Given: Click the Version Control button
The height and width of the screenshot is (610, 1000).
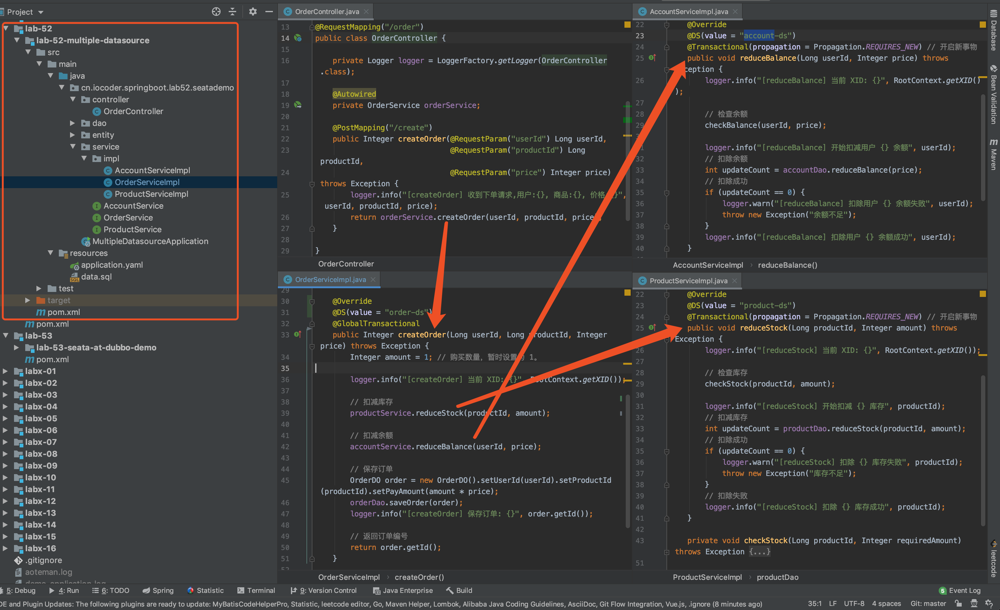Looking at the screenshot, I should tap(323, 591).
